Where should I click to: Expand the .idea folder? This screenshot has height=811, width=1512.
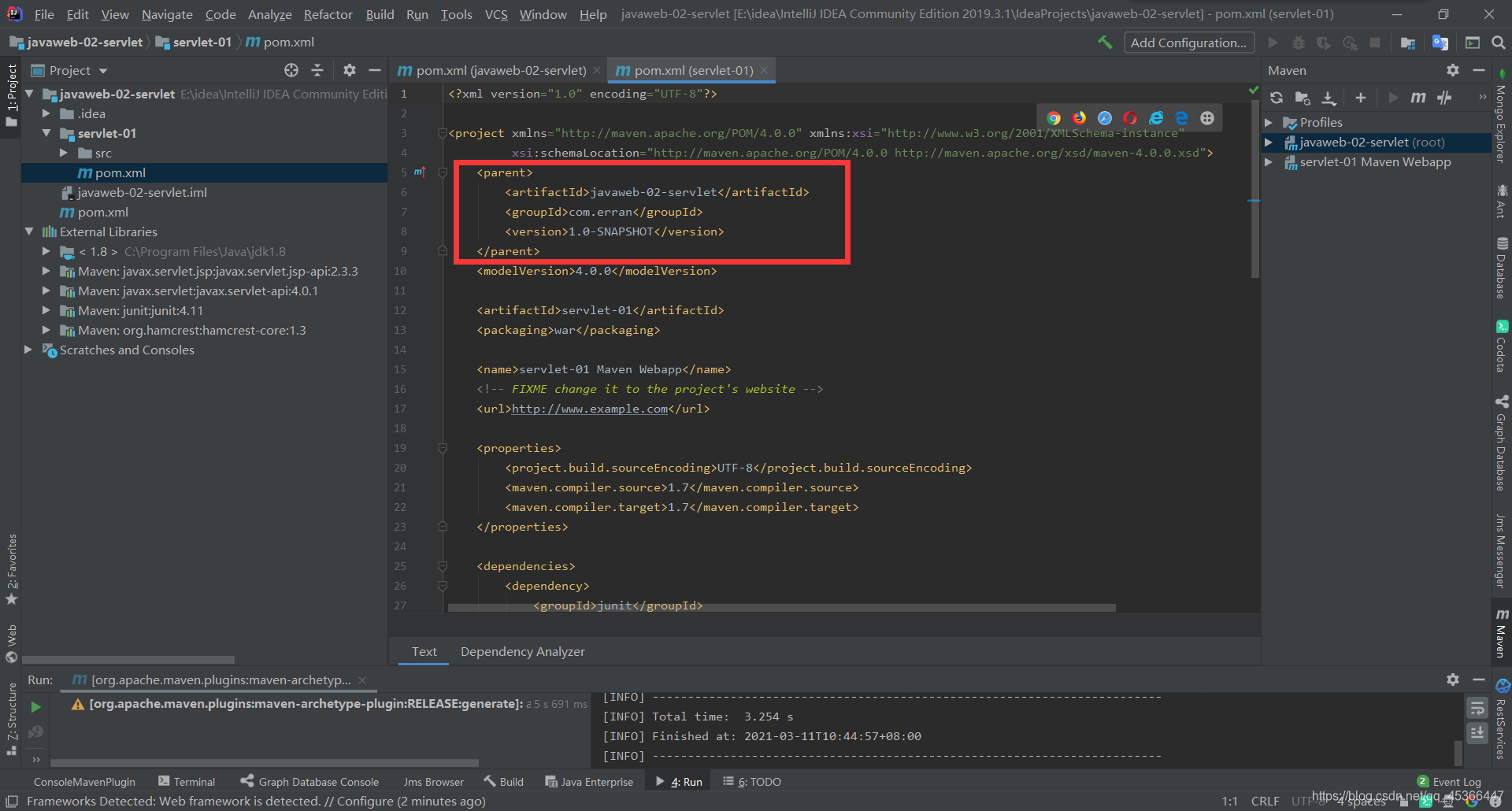click(46, 113)
